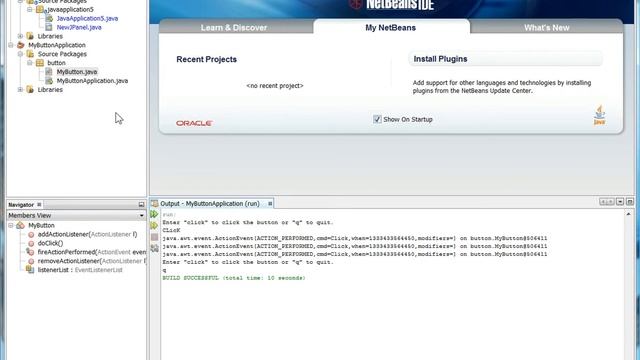Image resolution: width=640 pixels, height=360 pixels.
Task: Expand Libraries under MyButtonApplication
Action: pyautogui.click(x=20, y=89)
